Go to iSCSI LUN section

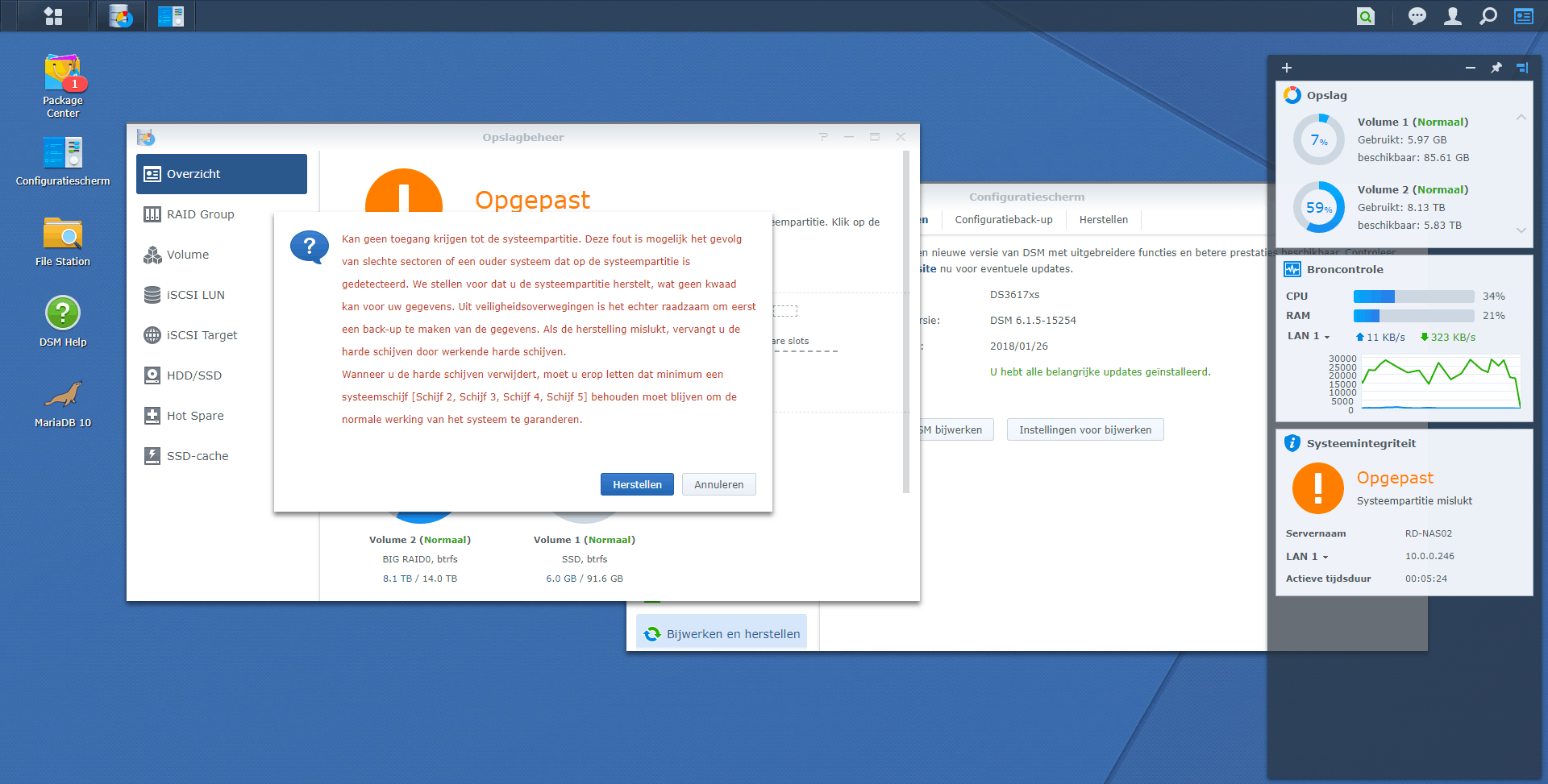coord(222,295)
